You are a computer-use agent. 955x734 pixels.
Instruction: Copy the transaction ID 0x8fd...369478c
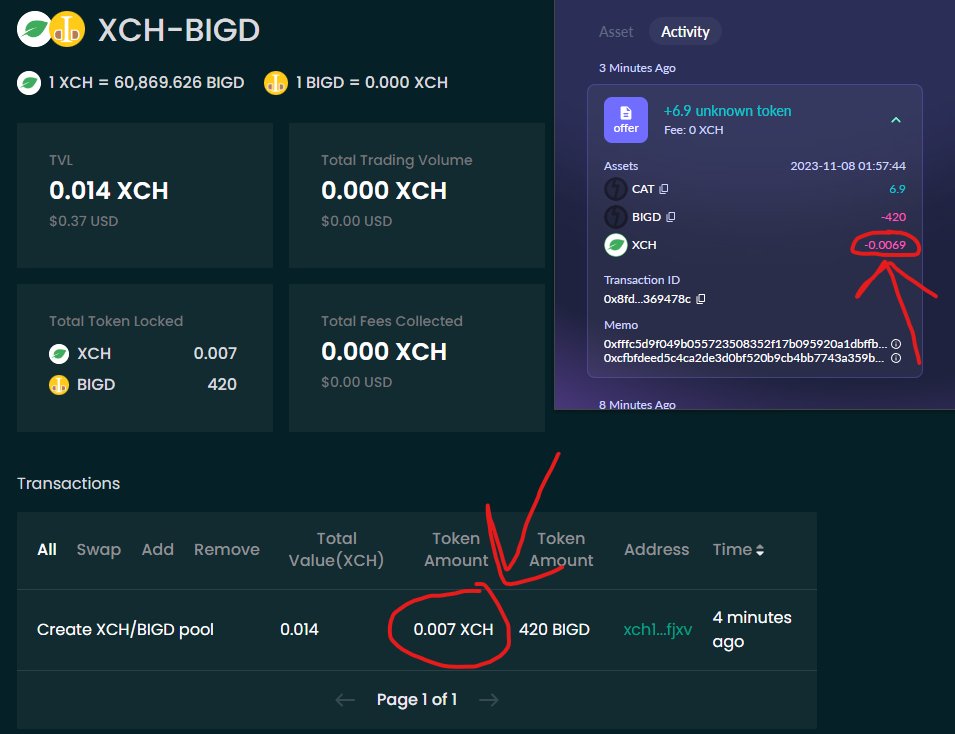(x=701, y=298)
